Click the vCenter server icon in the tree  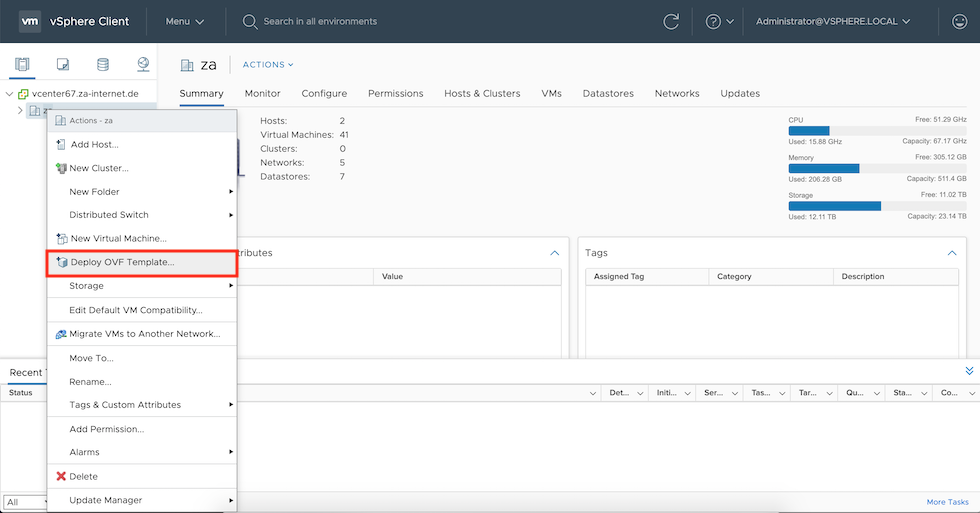[23, 94]
